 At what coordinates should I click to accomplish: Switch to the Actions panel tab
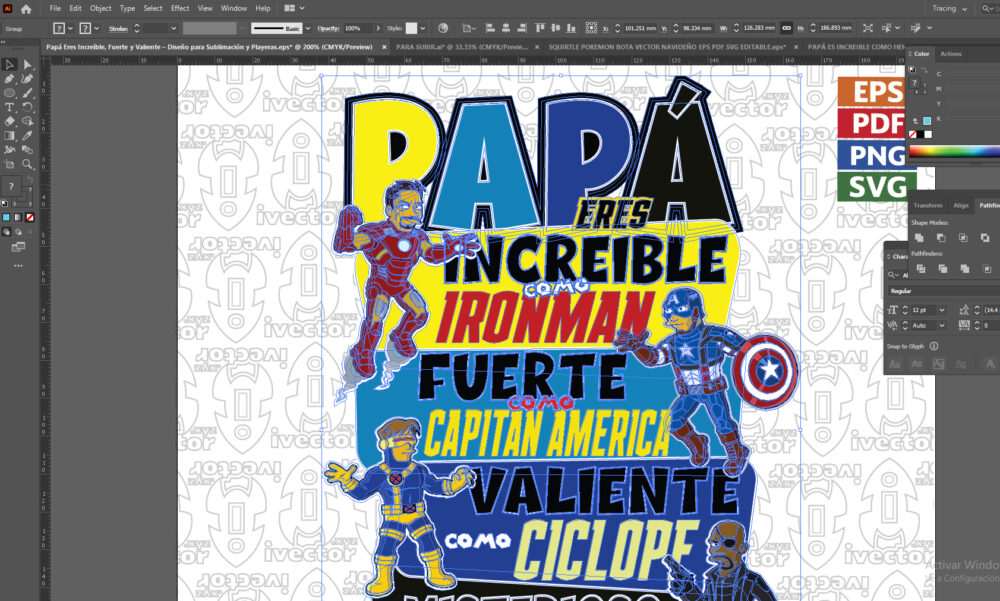click(x=950, y=54)
